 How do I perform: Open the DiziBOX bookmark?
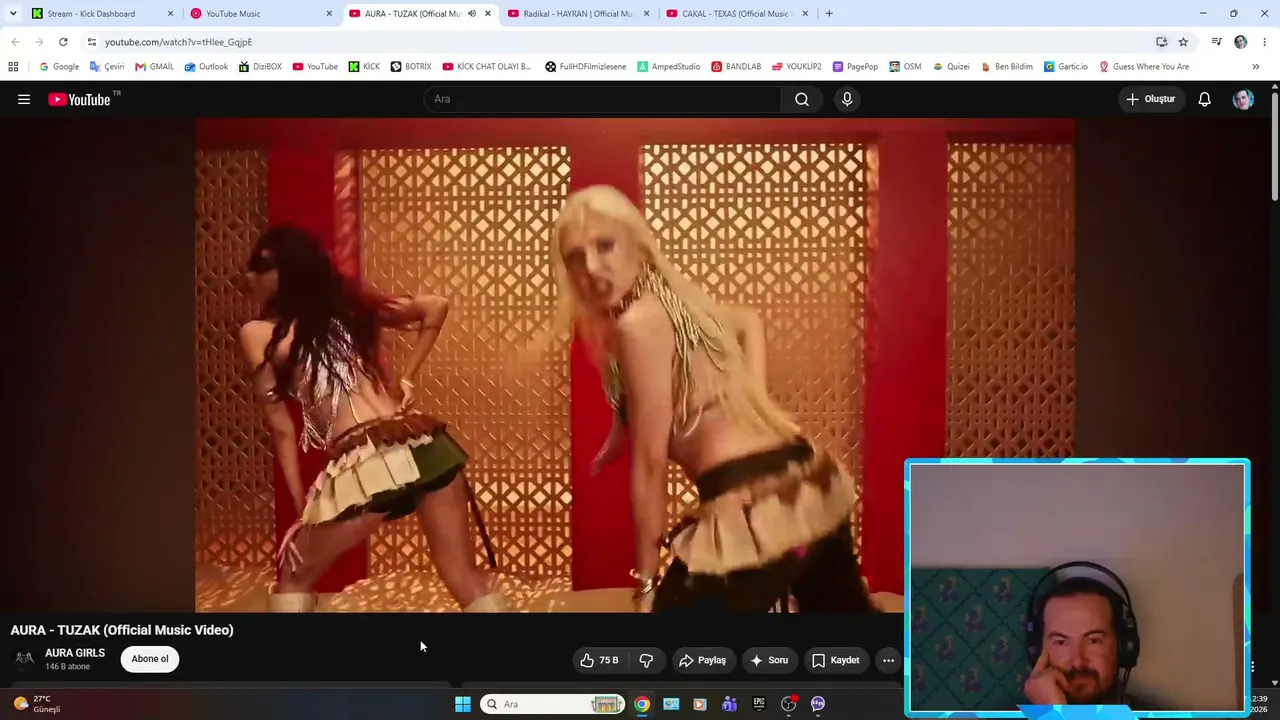click(260, 67)
